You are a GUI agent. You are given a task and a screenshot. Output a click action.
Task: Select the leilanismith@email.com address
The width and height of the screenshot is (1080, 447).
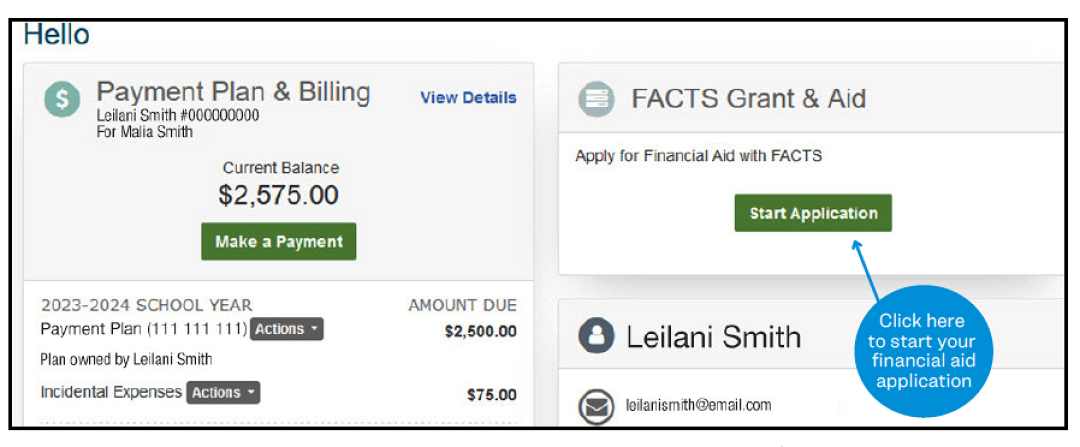[698, 405]
